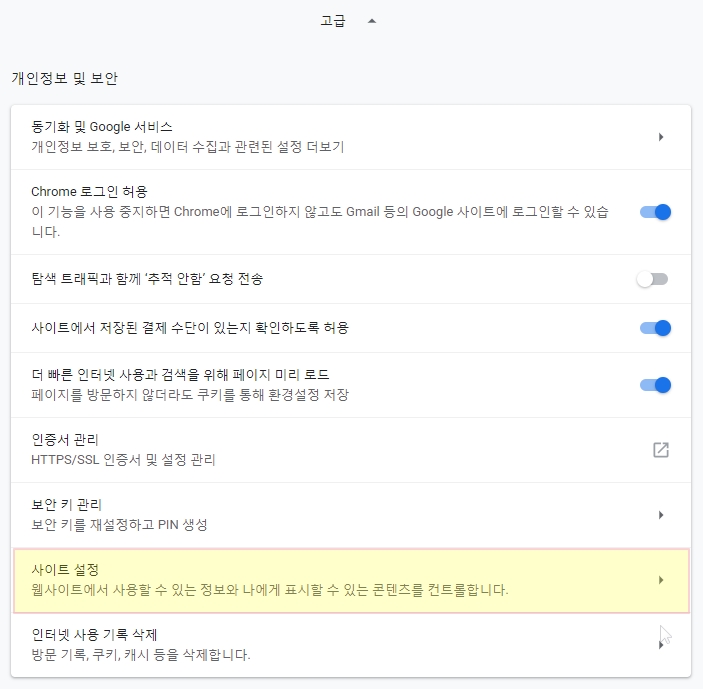The width and height of the screenshot is (703, 689).
Task: Click 'Chrome 로그인 허용' label text
Action: (x=89, y=192)
